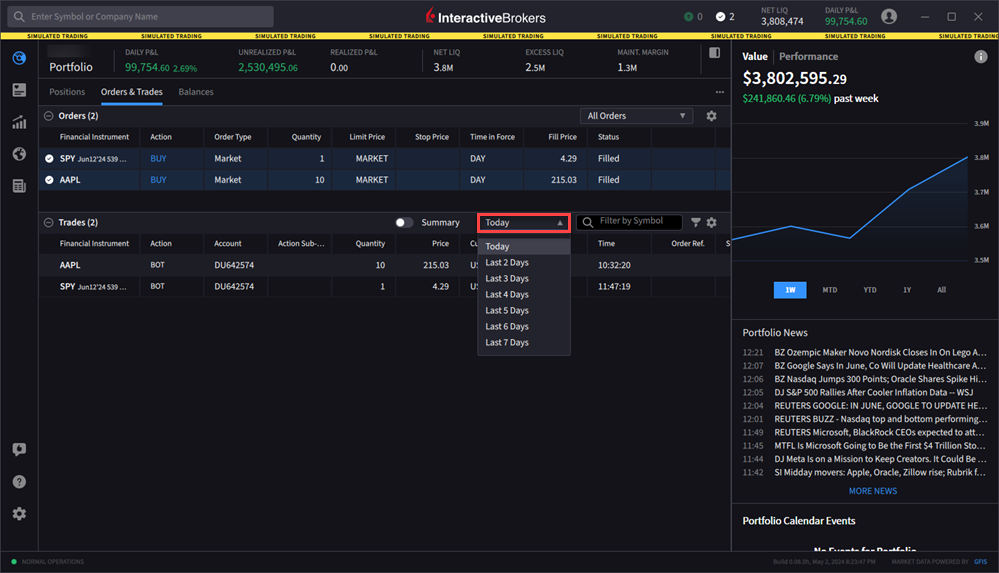
Task: Sort orders by Fill Price column header
Action: (x=562, y=137)
